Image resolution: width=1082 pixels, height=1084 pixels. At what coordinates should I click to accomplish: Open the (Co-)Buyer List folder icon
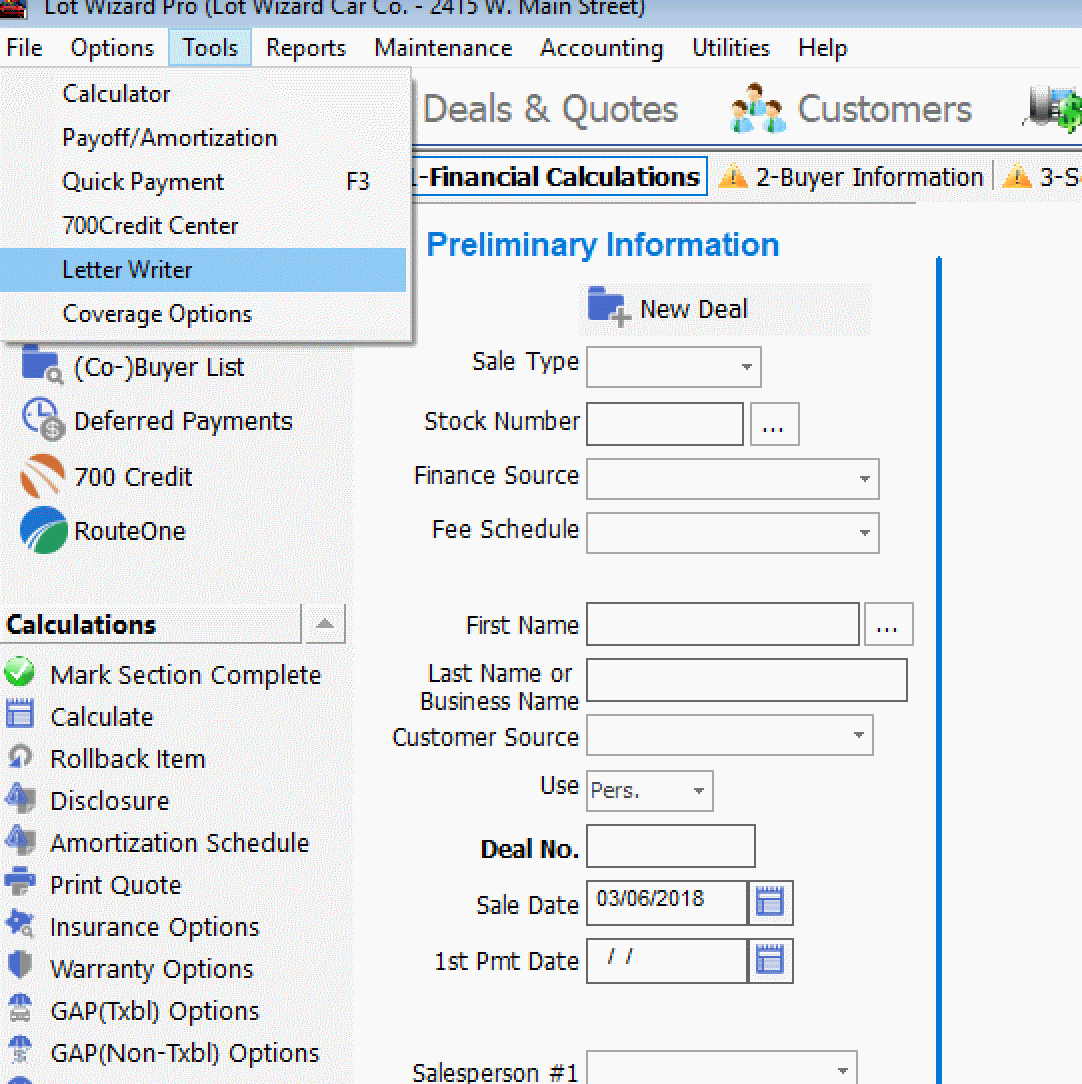click(41, 367)
